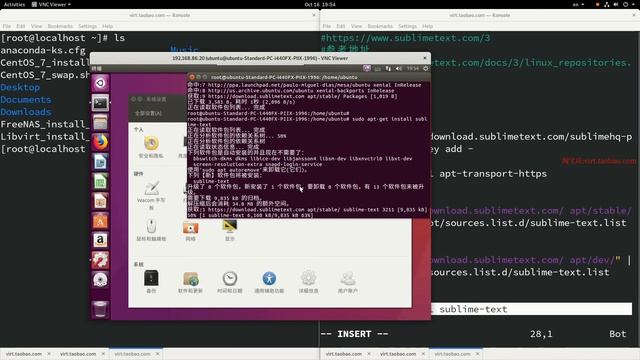Viewport: 640px width, 360px height.
Task: Open the Trash icon in launcher
Action: [x=100, y=309]
